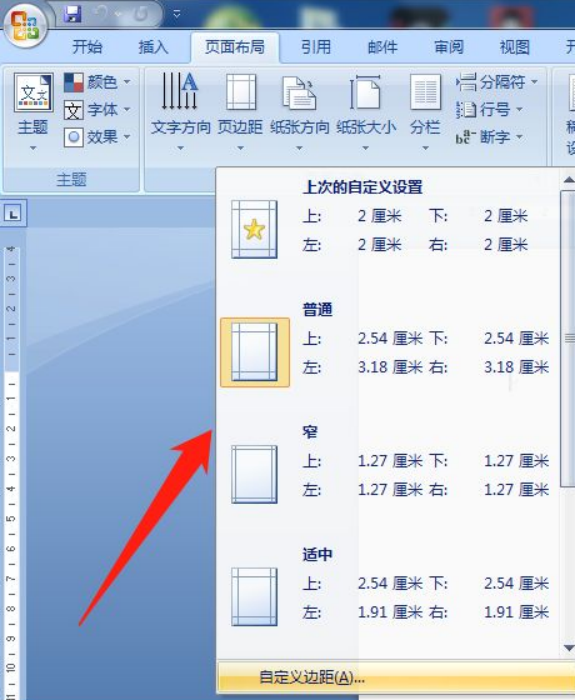Click the margins gallery scroll-up arrow

click(568, 180)
